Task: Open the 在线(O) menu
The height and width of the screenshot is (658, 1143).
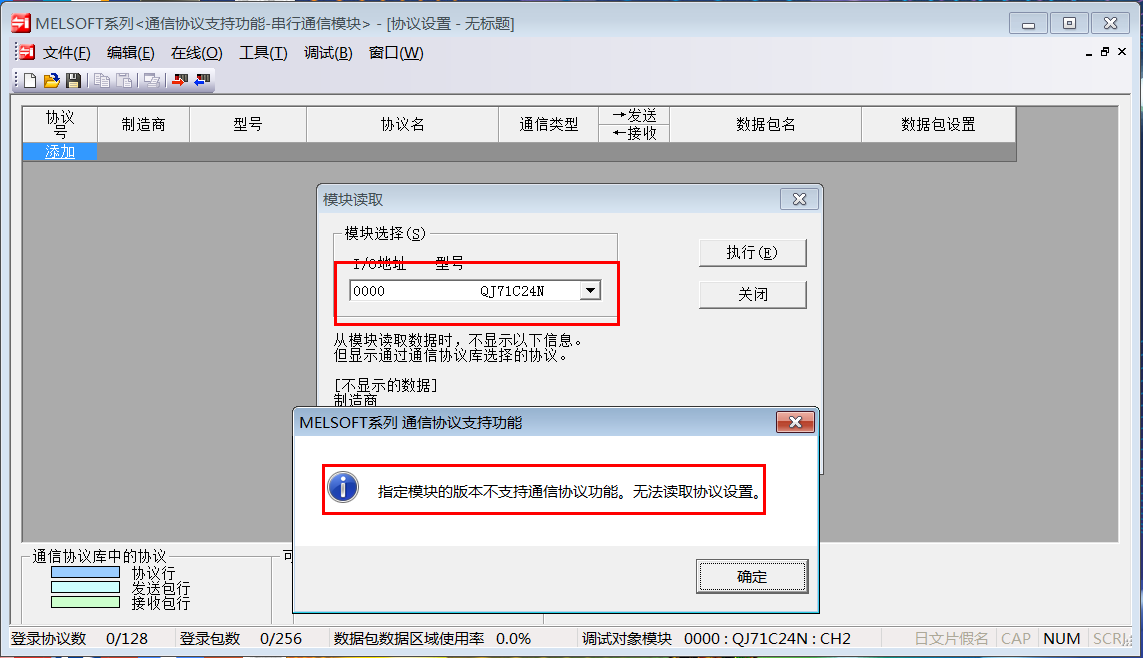Action: [196, 53]
